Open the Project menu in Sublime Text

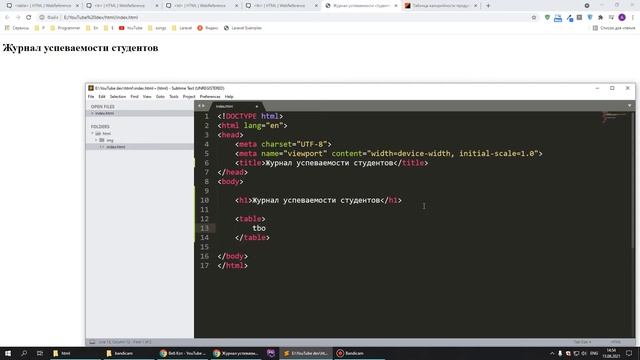click(x=189, y=97)
